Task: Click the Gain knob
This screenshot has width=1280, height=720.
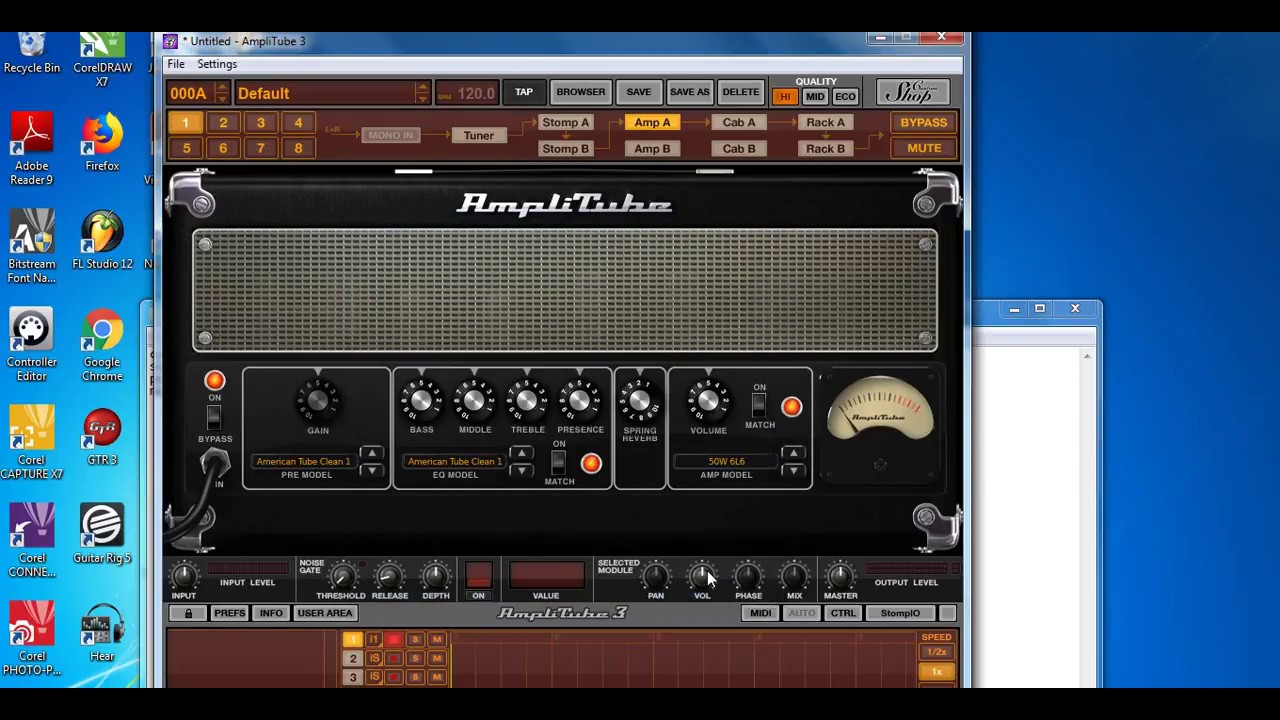Action: 318,402
